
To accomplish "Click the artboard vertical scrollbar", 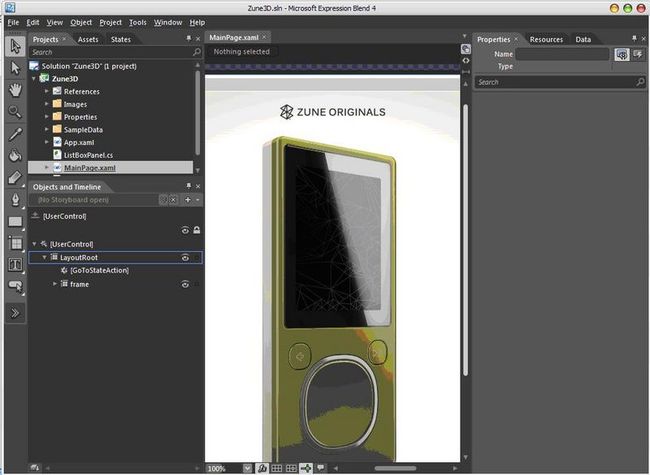I will [466, 240].
